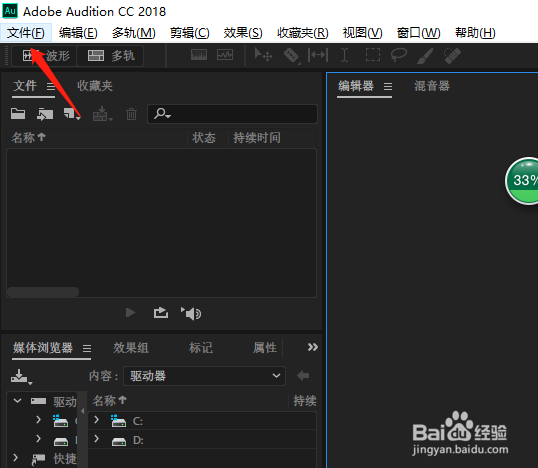Open the 文件 panel hamburger menu
This screenshot has width=538, height=468.
[51, 86]
